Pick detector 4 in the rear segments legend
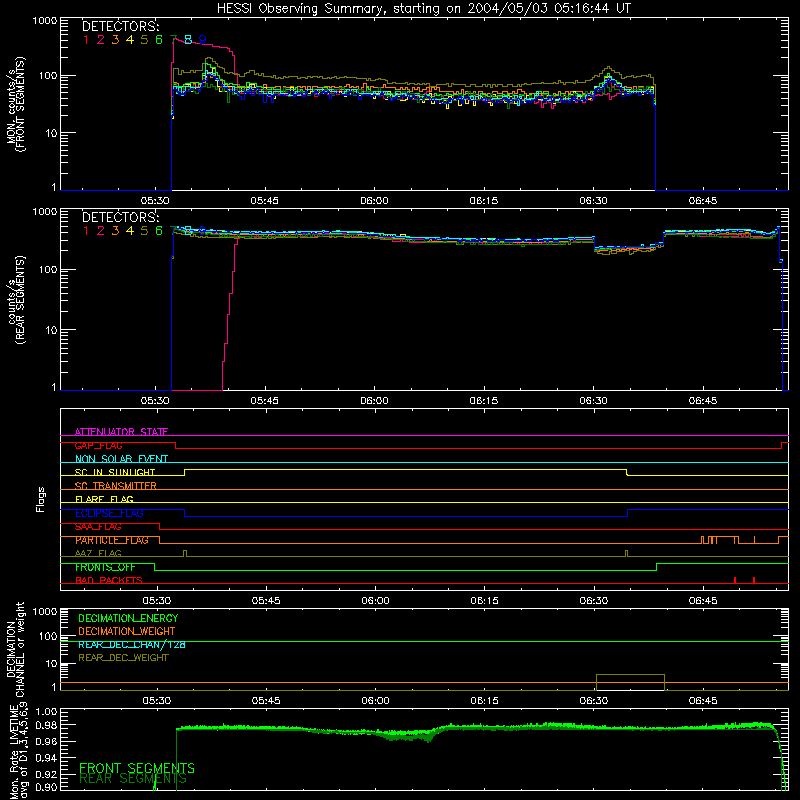The image size is (800, 800). tap(130, 231)
